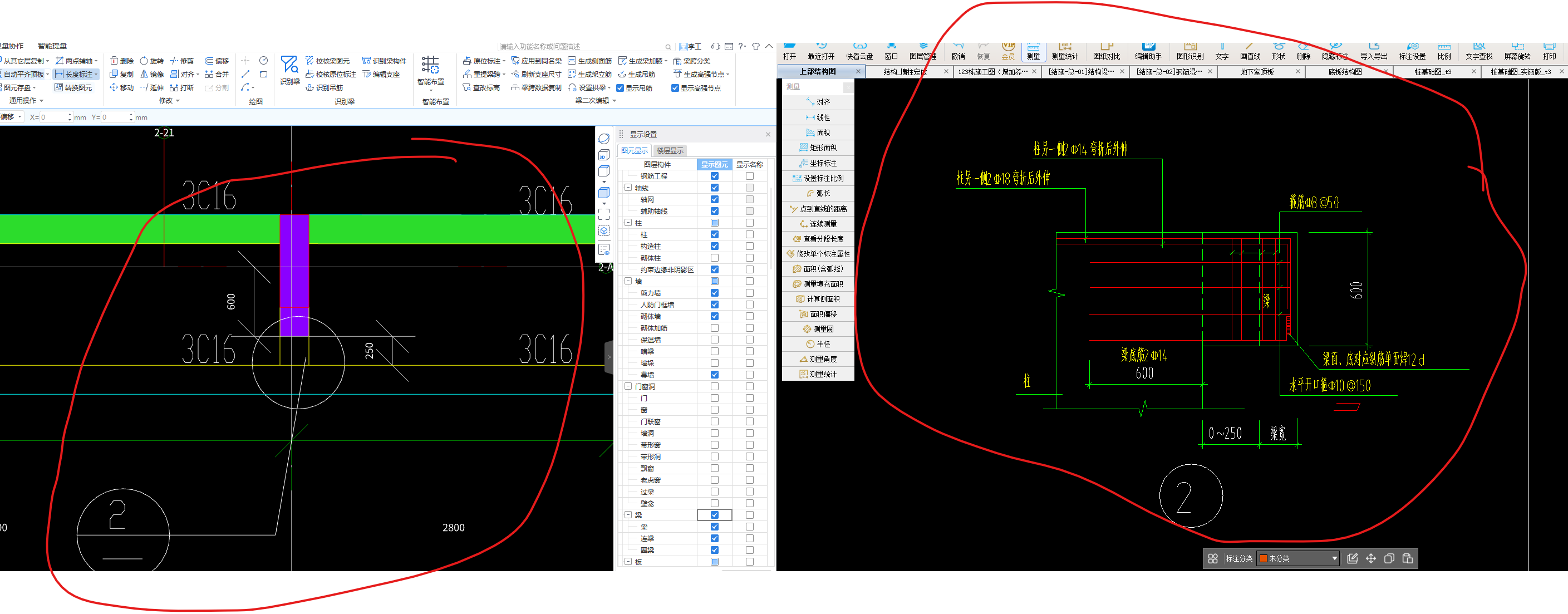Click the 打断 break tool
This screenshot has height=614, width=1568.
pyautogui.click(x=181, y=87)
